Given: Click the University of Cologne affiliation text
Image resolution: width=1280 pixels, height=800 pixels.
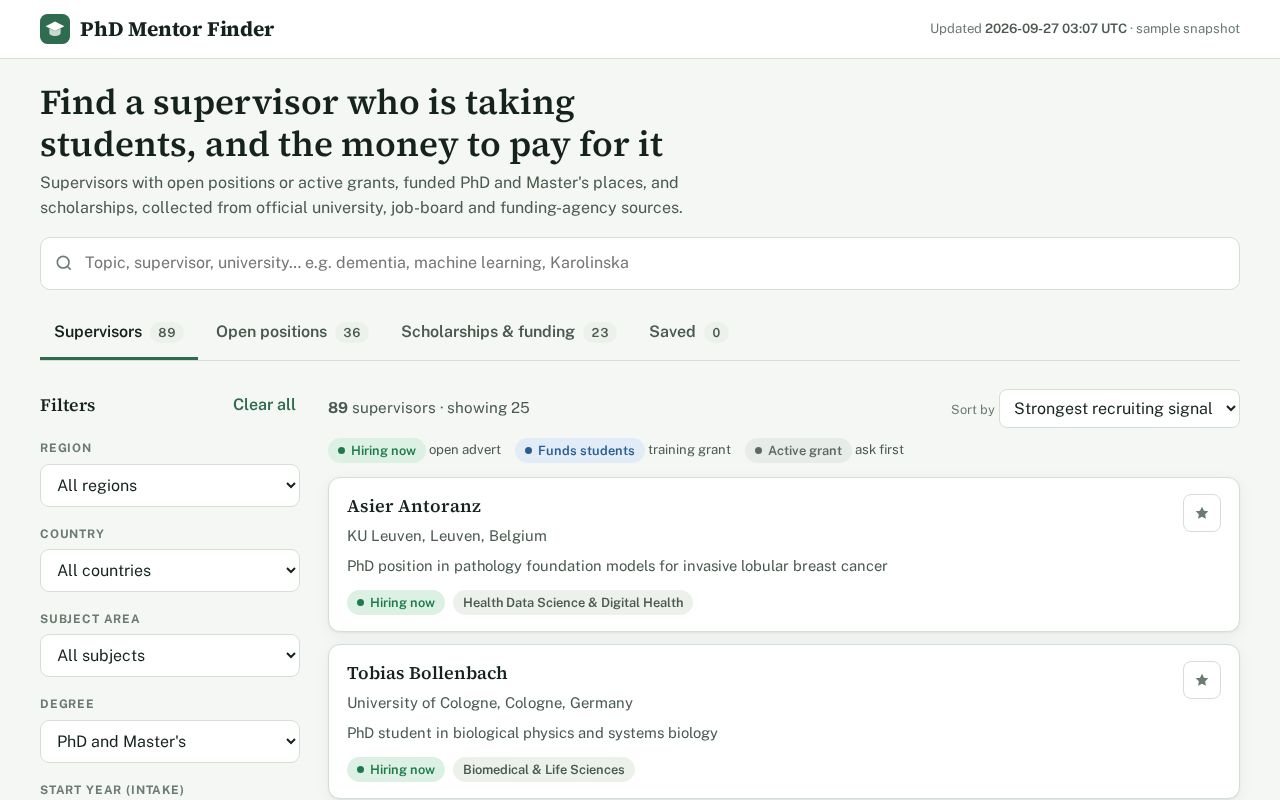Looking at the screenshot, I should (x=490, y=703).
